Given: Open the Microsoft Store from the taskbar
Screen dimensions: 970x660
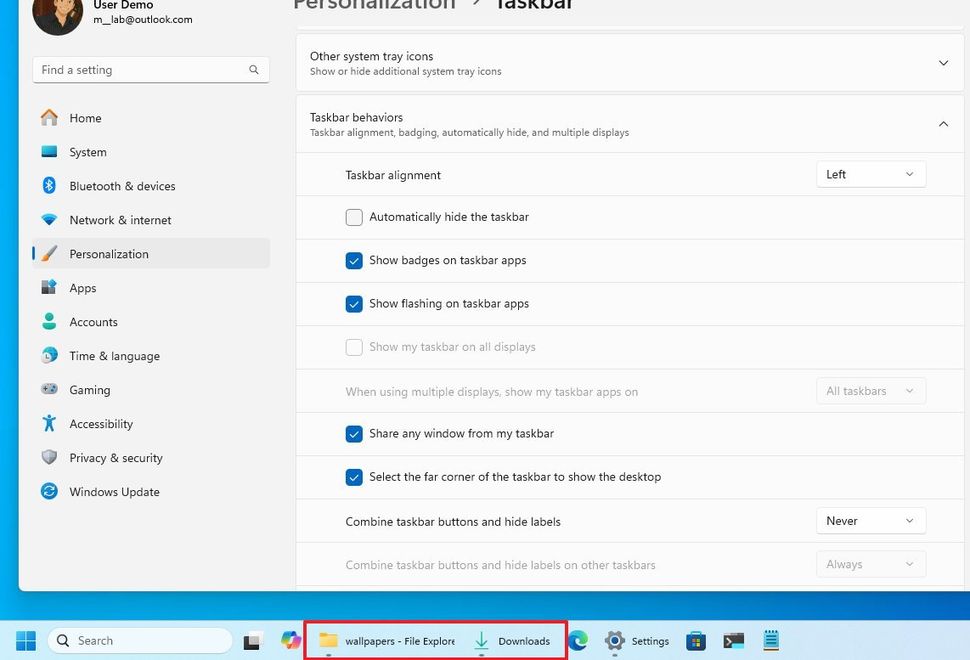Looking at the screenshot, I should (696, 640).
